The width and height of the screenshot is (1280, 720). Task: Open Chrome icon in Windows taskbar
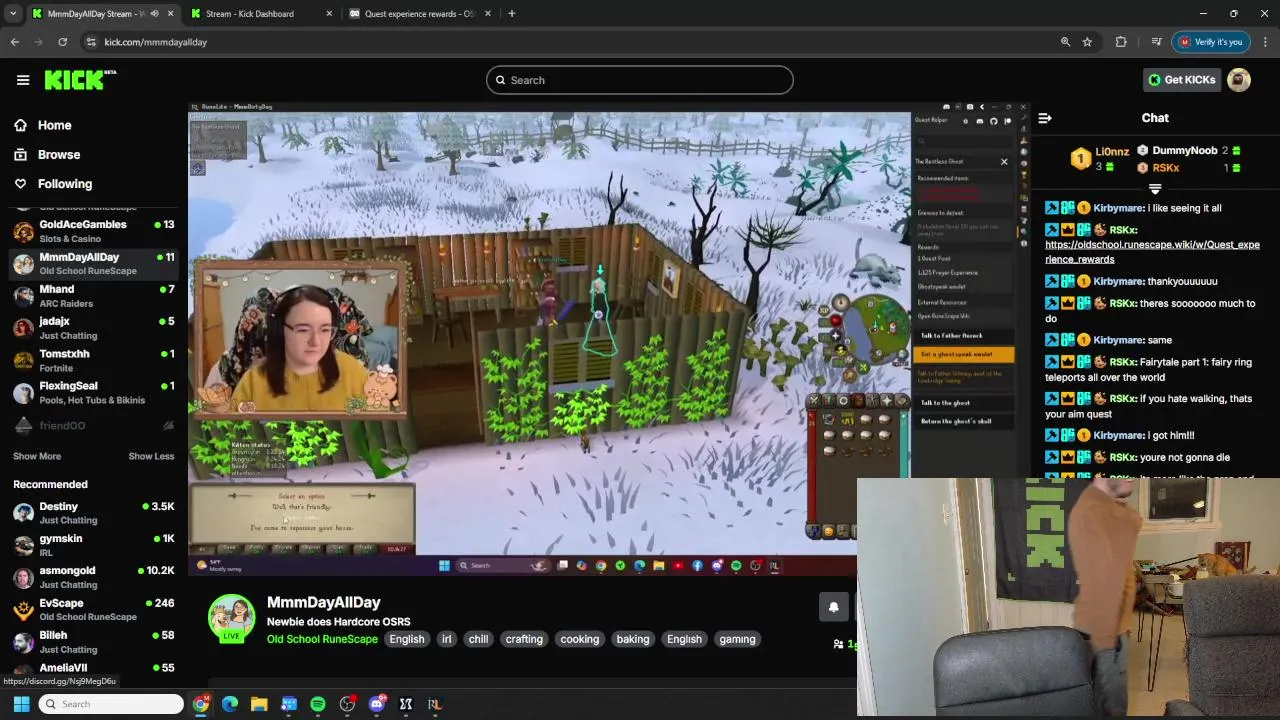pos(201,704)
